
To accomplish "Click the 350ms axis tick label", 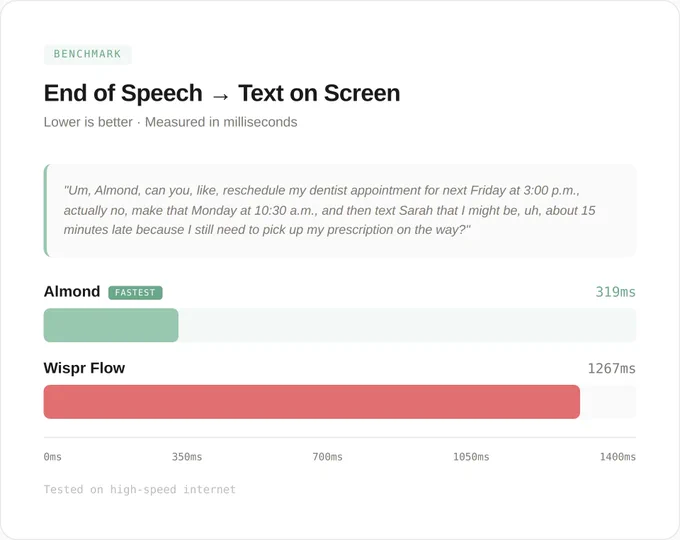I will [x=187, y=457].
